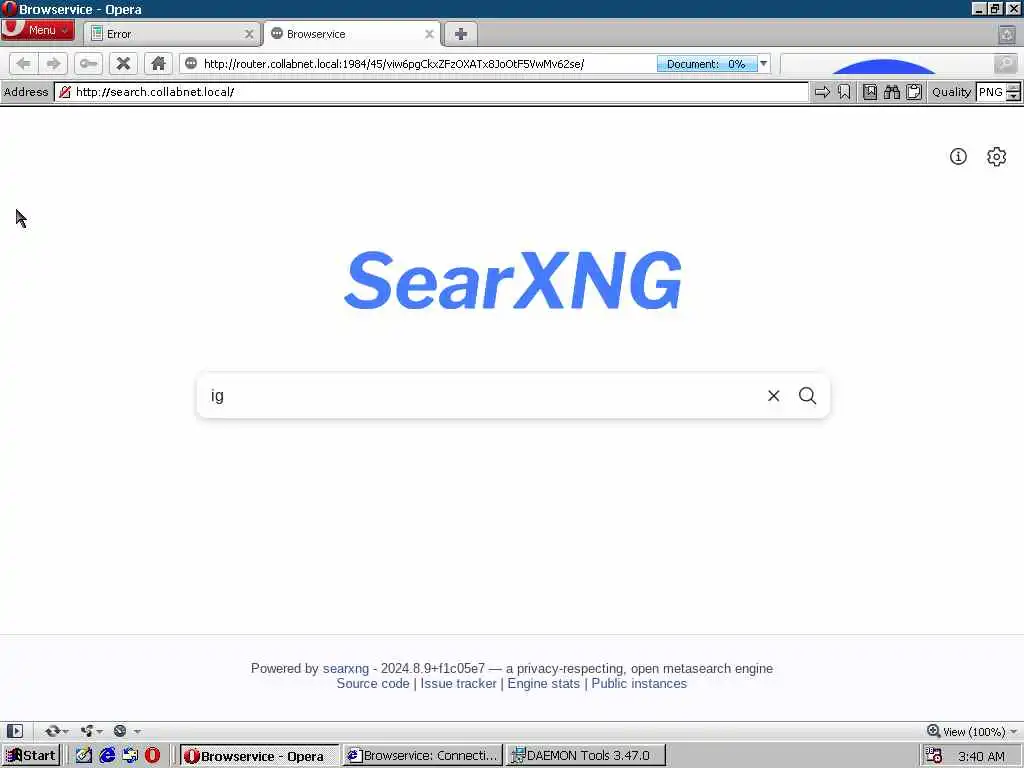The image size is (1024, 768).
Task: Launch Opera from quick launch
Action: [152, 756]
